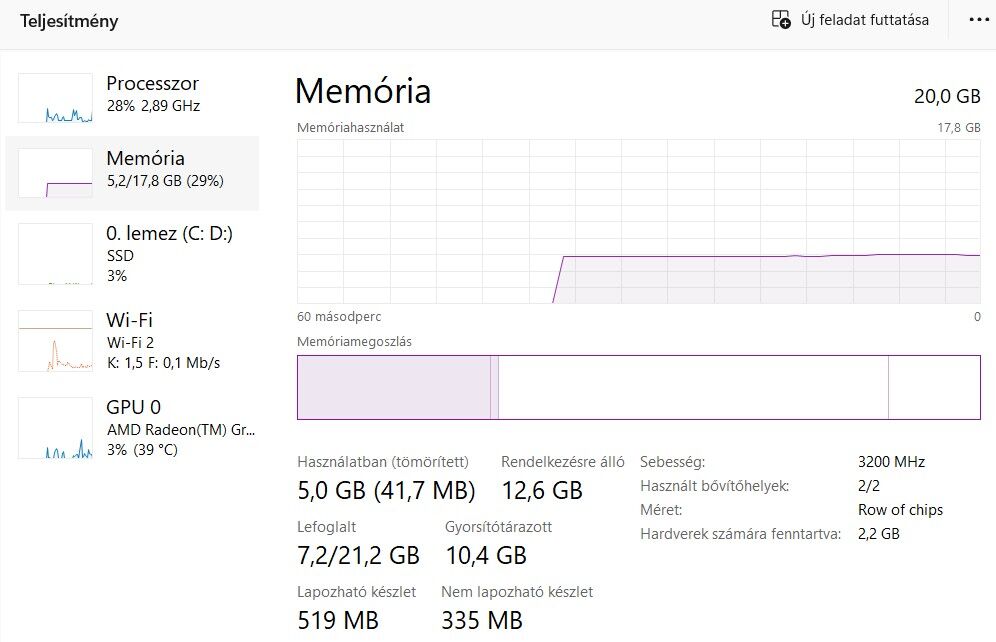Select the Memória mini graph thumbnail
Image resolution: width=996 pixels, height=642 pixels.
55,173
